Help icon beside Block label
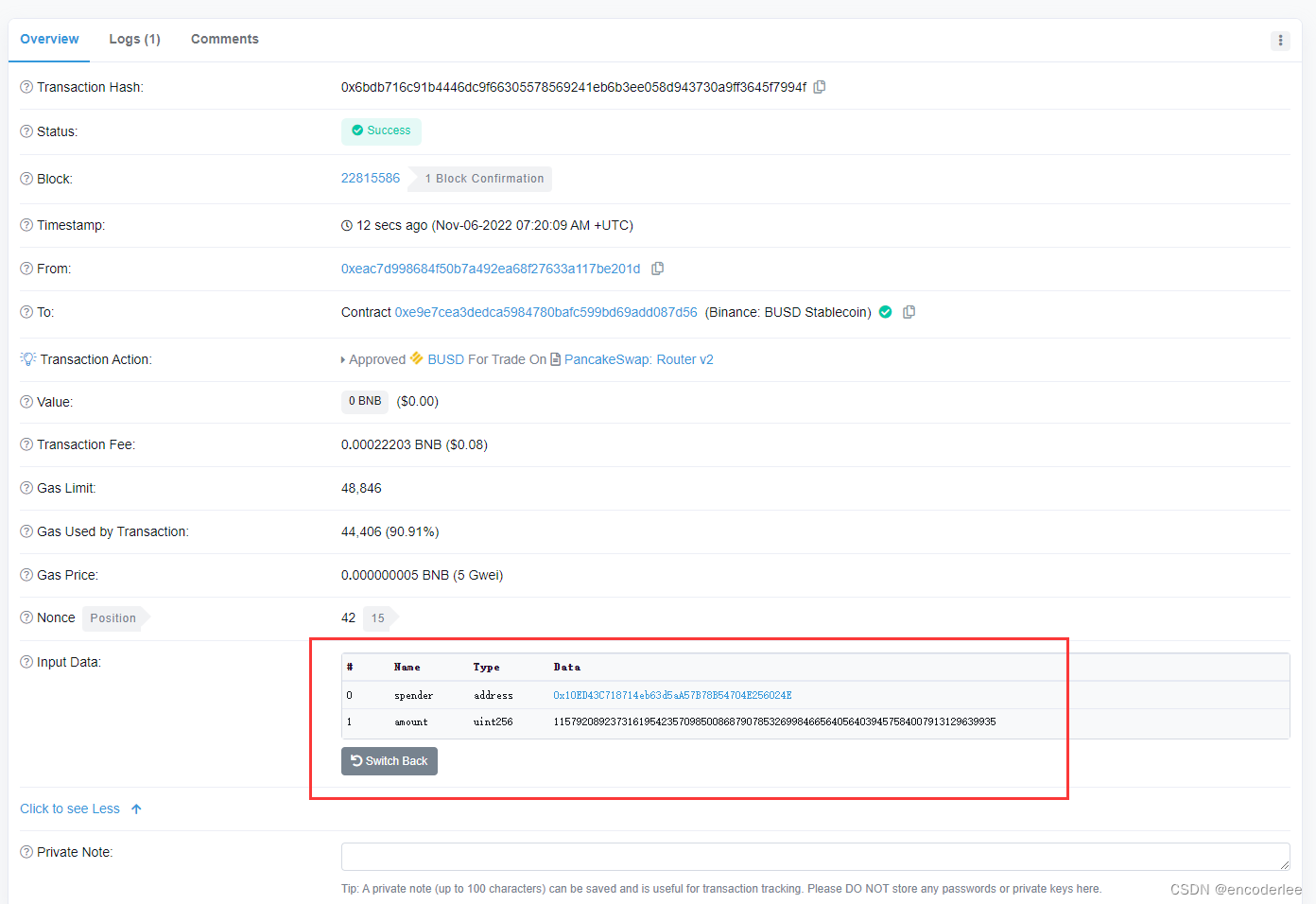This screenshot has width=1316, height=904. 26,179
